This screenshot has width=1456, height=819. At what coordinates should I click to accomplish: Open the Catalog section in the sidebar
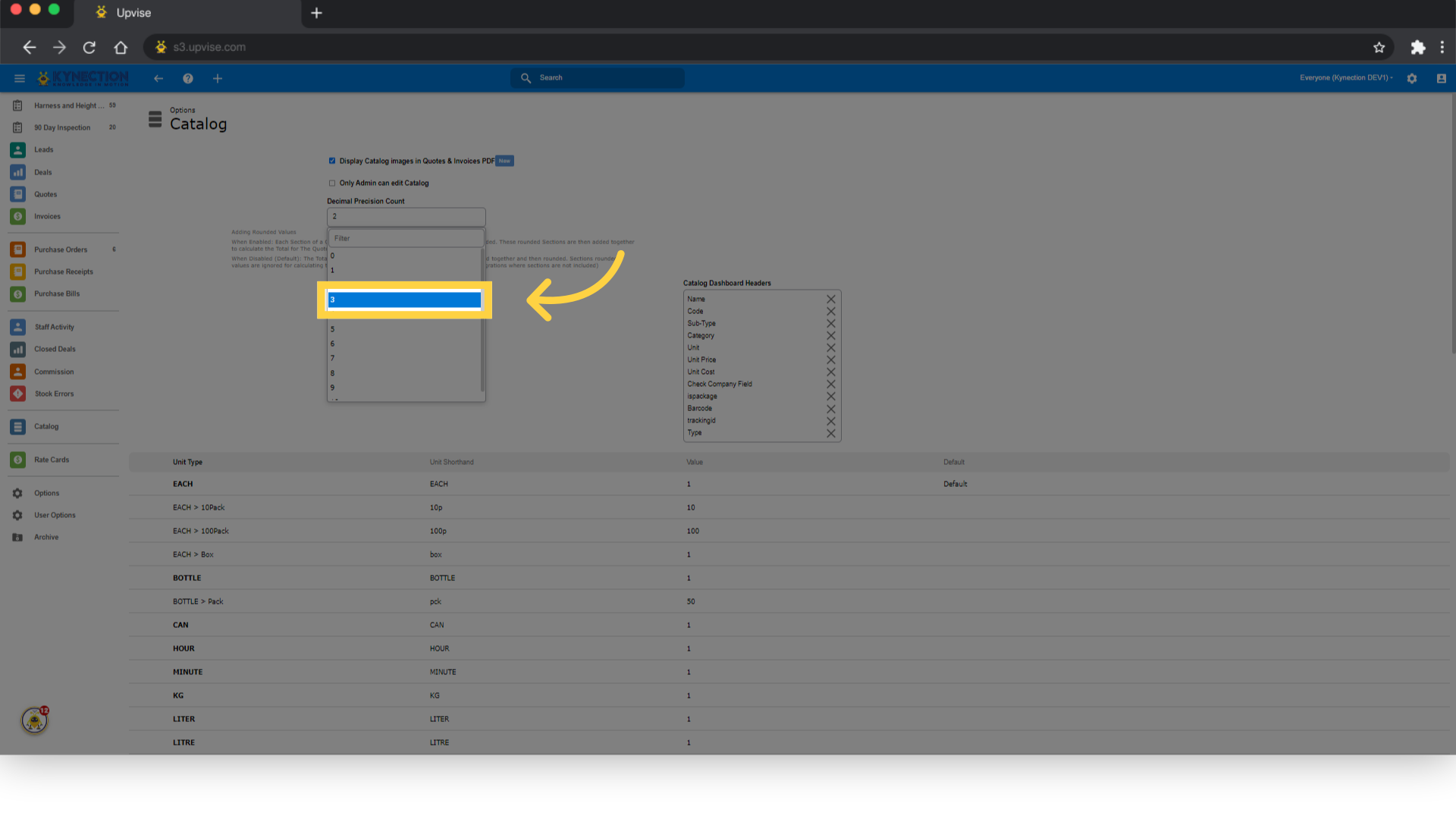(46, 426)
